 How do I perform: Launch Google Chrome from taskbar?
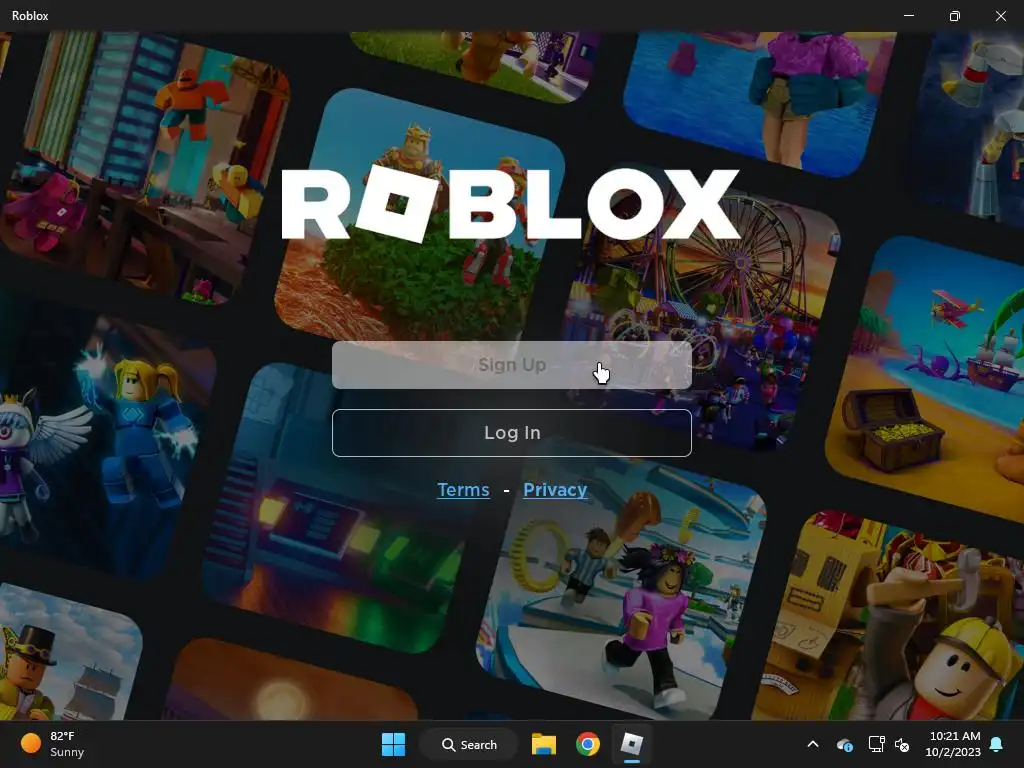click(x=588, y=744)
